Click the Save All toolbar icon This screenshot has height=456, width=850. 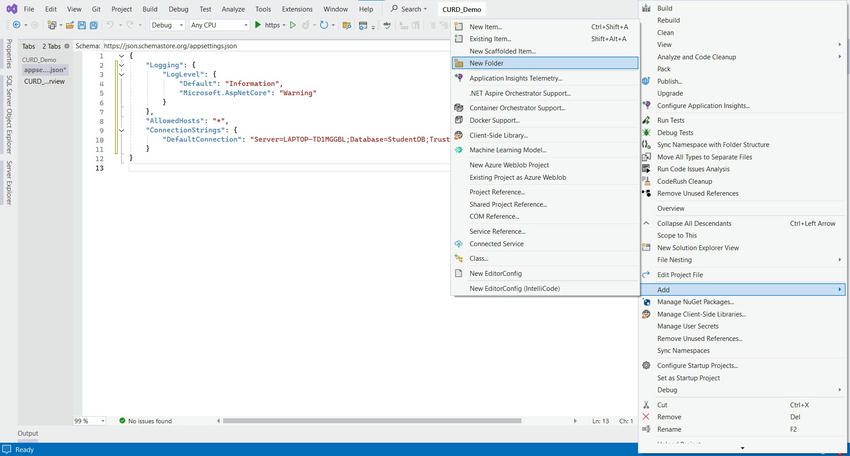[x=92, y=25]
